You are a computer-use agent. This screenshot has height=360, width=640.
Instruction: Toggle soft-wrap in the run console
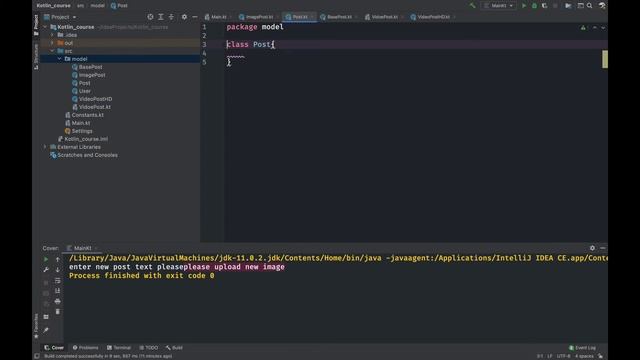(58, 280)
